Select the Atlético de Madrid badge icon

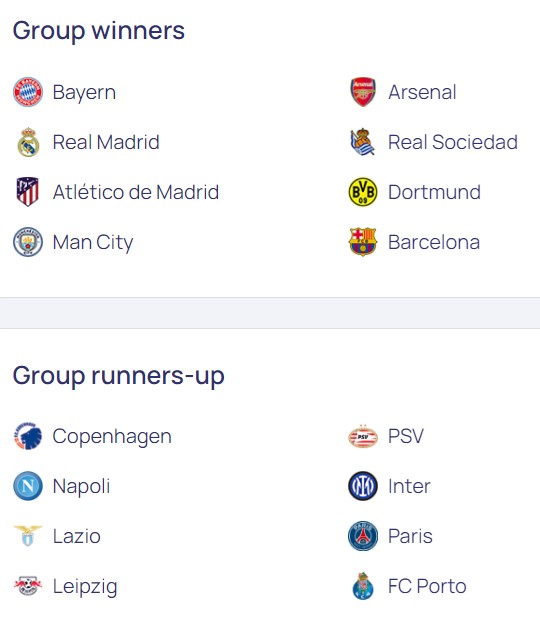click(28, 192)
